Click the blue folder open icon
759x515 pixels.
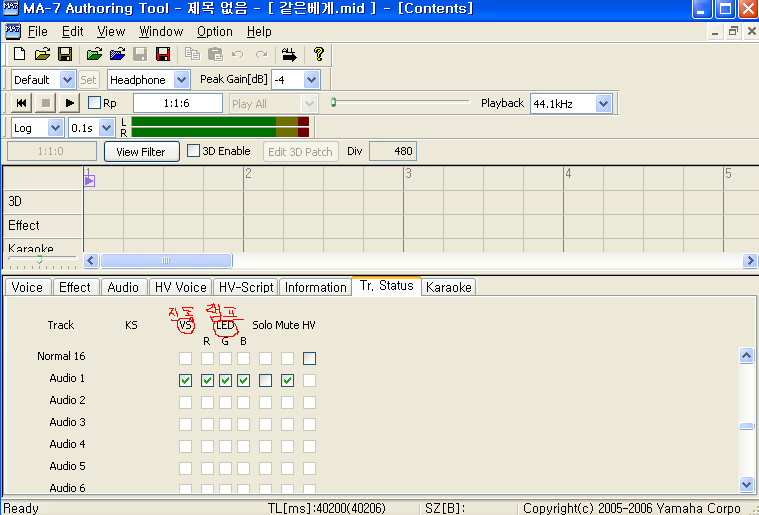[117, 54]
